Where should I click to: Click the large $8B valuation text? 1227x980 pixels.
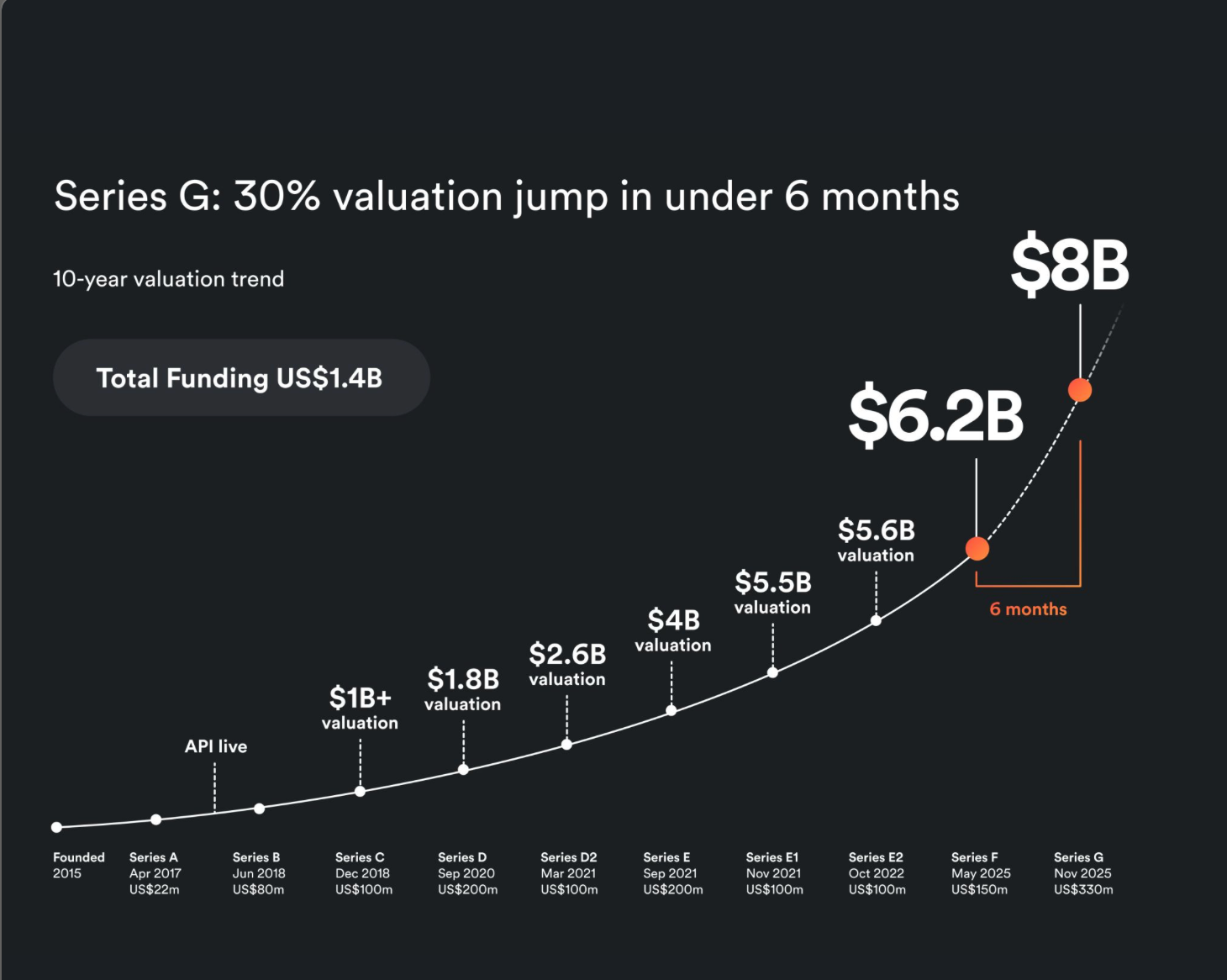coord(1069,266)
